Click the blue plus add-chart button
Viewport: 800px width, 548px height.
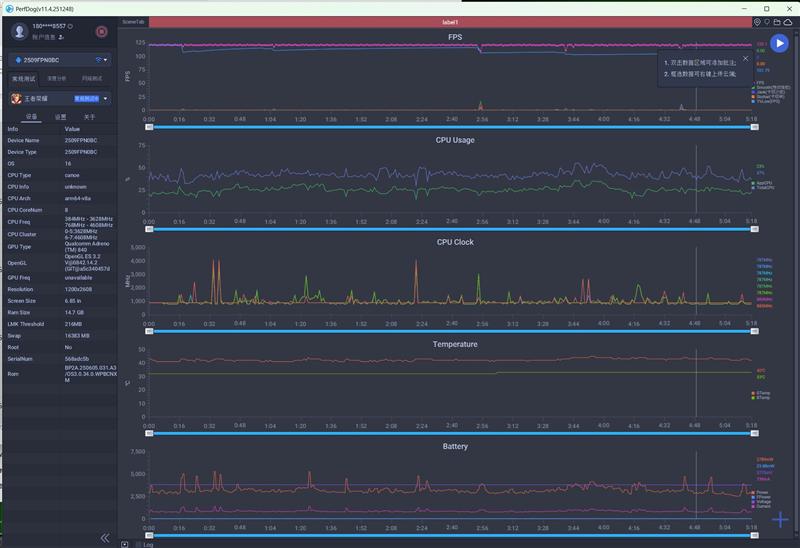pos(782,520)
